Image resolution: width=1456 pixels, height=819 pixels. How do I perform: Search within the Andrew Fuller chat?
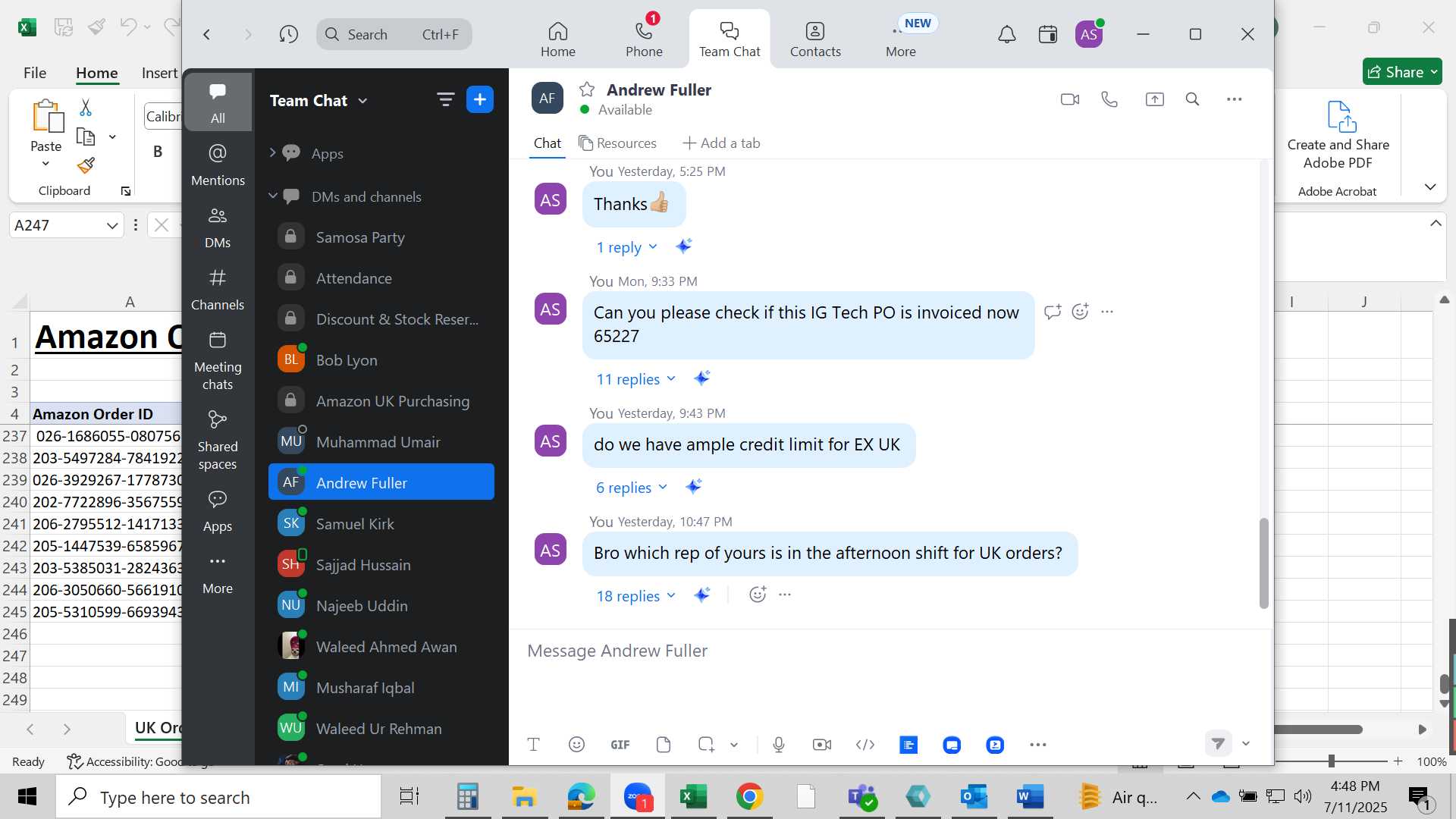pyautogui.click(x=1192, y=99)
